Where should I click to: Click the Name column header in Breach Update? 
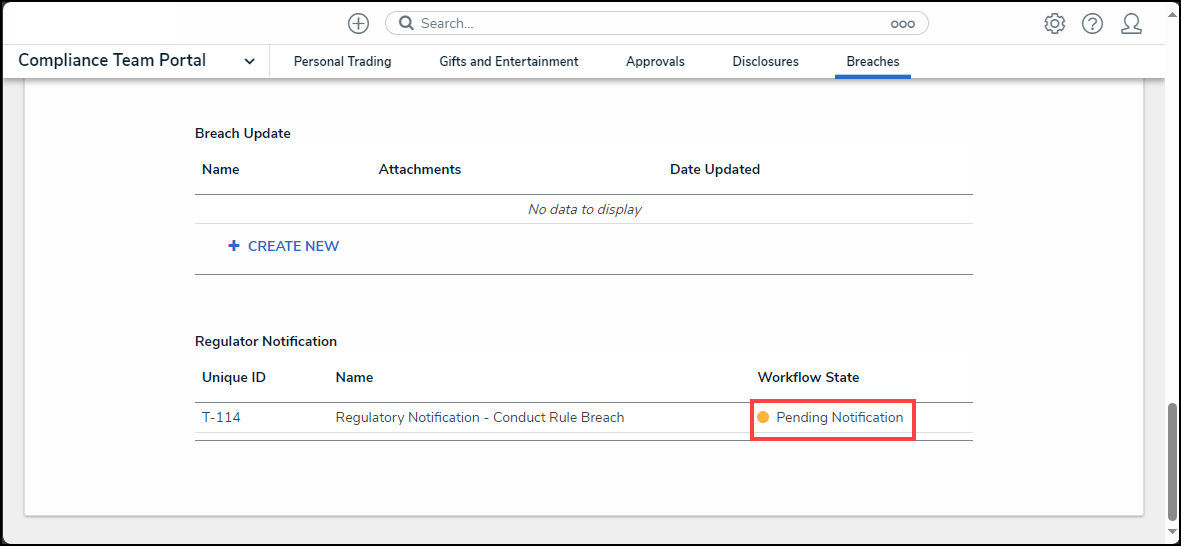click(221, 169)
